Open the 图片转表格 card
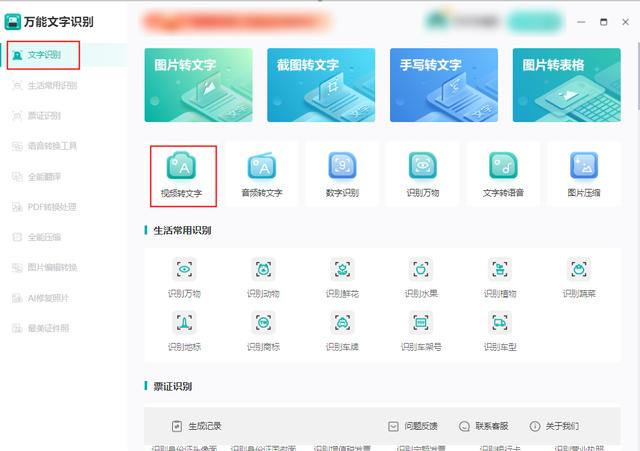Image resolution: width=640 pixels, height=451 pixels. pos(567,85)
